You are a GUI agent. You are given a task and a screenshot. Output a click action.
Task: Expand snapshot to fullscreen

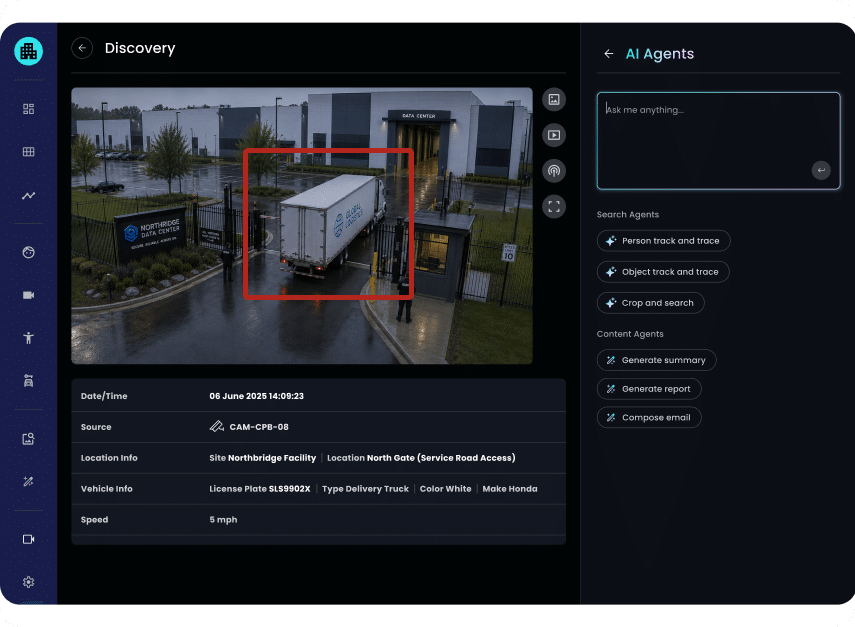553,207
